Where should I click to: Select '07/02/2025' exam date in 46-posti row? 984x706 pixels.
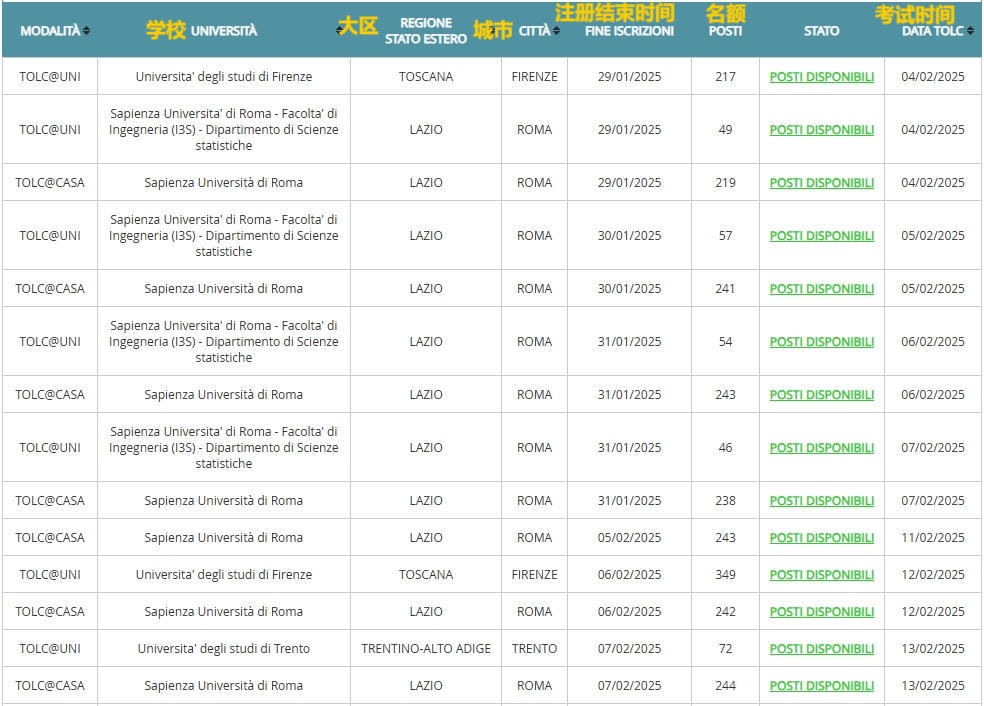(933, 448)
